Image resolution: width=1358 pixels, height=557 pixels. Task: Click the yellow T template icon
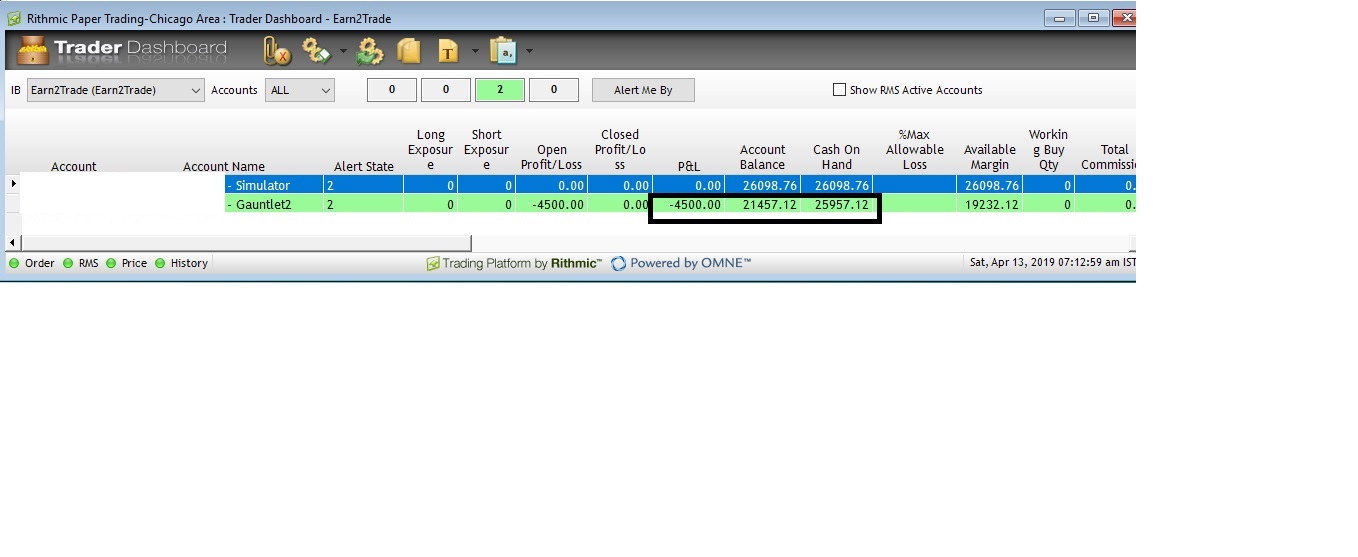pos(449,50)
